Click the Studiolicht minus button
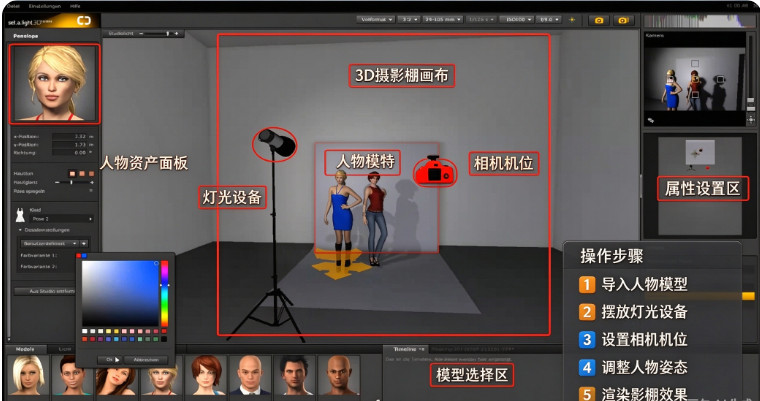760x401 pixels. pyautogui.click(x=141, y=33)
